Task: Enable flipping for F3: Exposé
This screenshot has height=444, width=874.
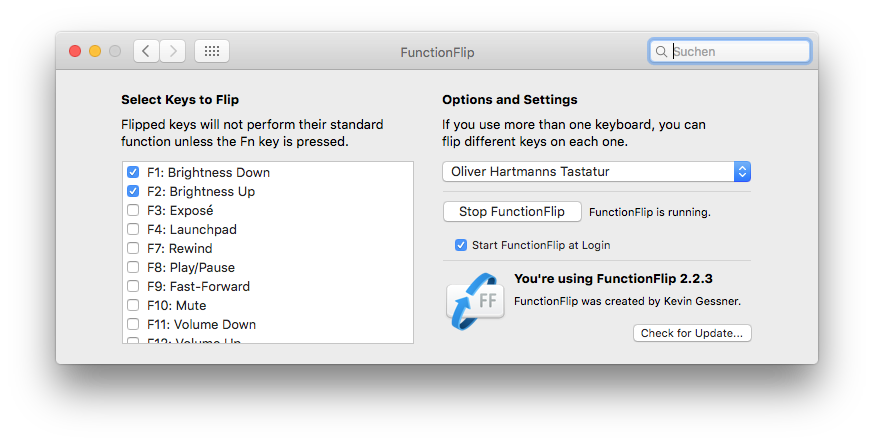Action: pyautogui.click(x=133, y=210)
